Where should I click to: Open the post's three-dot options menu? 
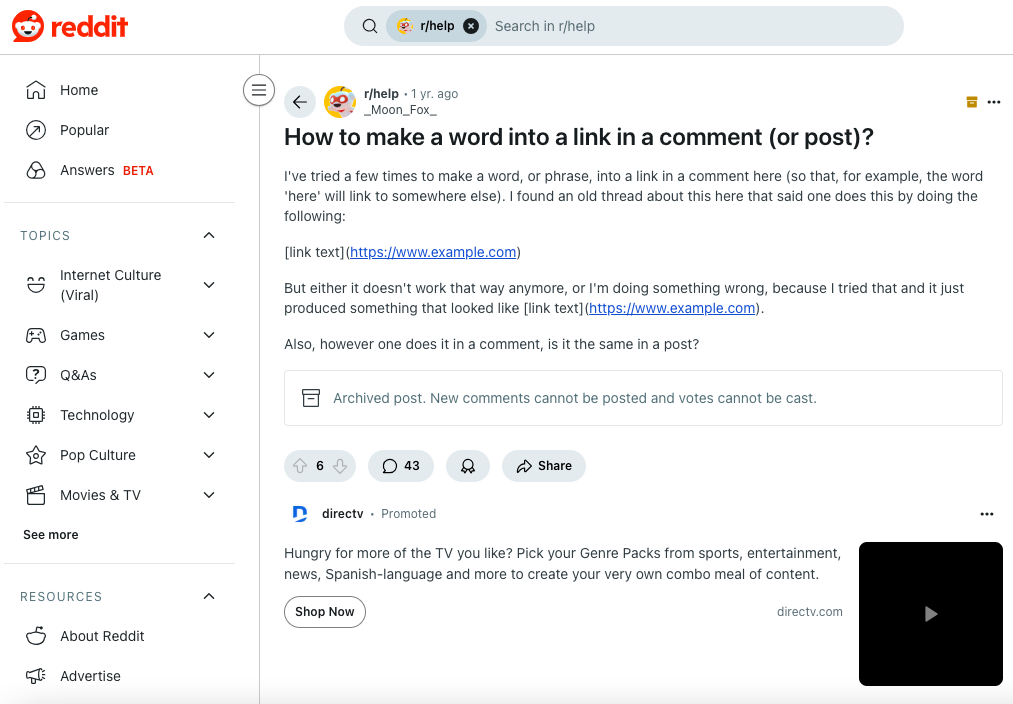[993, 102]
